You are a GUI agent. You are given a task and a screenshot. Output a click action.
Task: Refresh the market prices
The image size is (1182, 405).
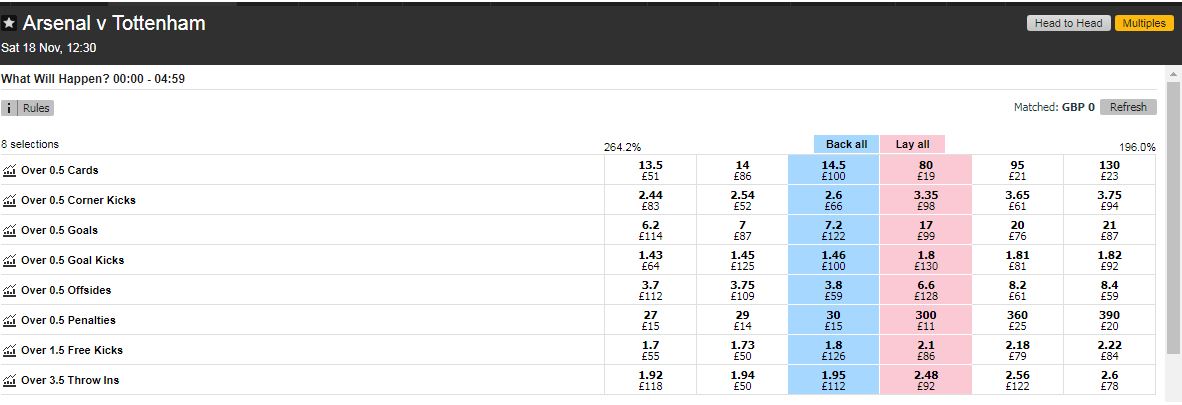[1128, 107]
